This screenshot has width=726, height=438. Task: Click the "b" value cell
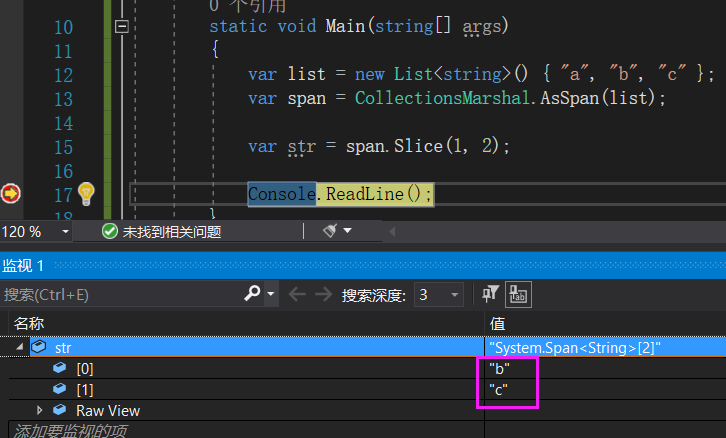coord(500,369)
